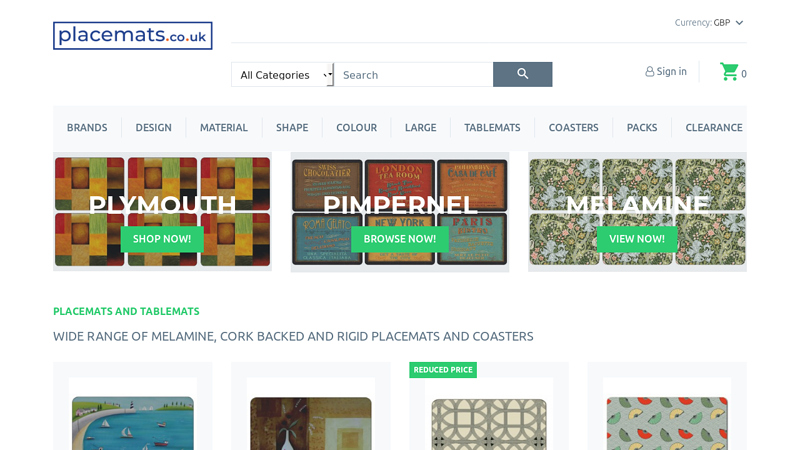Expand the Currency GBP chevron

coord(740,22)
